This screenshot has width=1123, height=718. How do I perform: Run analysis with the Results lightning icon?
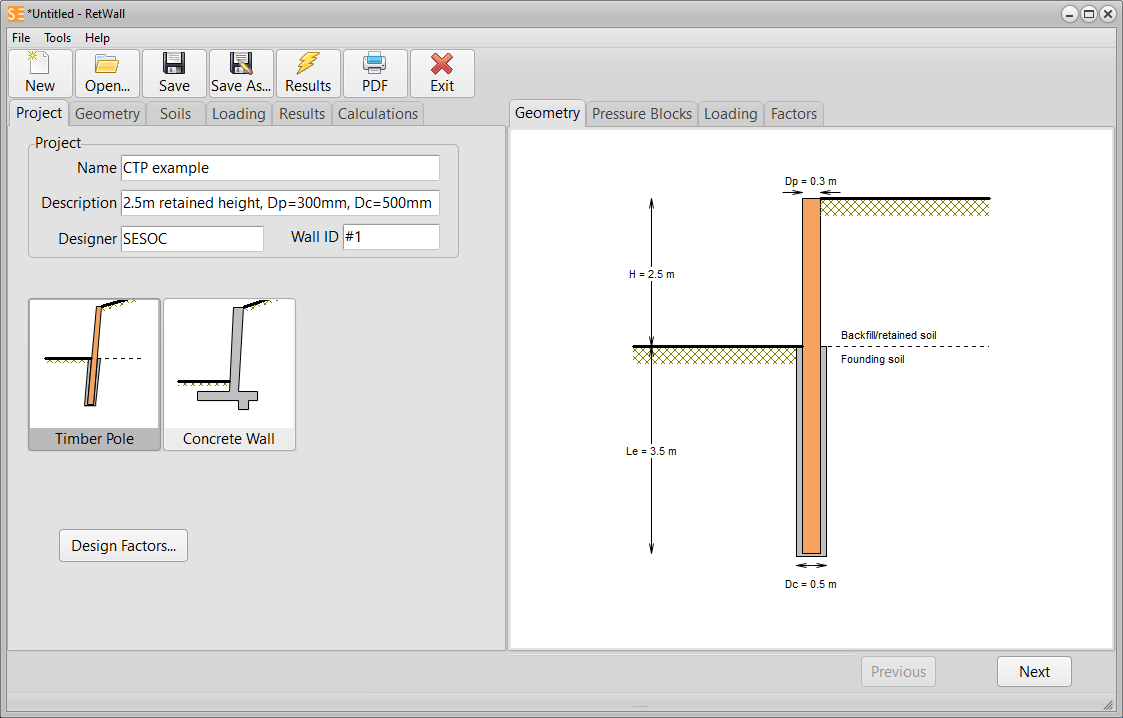[x=308, y=73]
